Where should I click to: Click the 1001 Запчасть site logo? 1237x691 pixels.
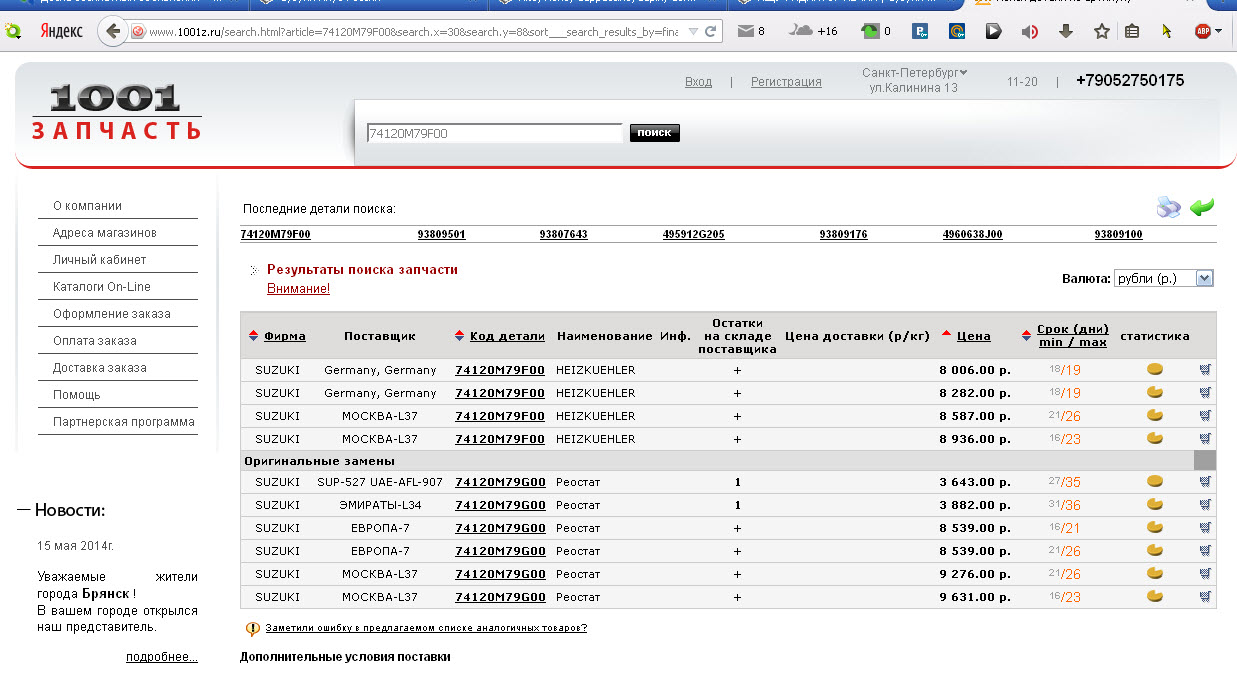click(x=116, y=112)
